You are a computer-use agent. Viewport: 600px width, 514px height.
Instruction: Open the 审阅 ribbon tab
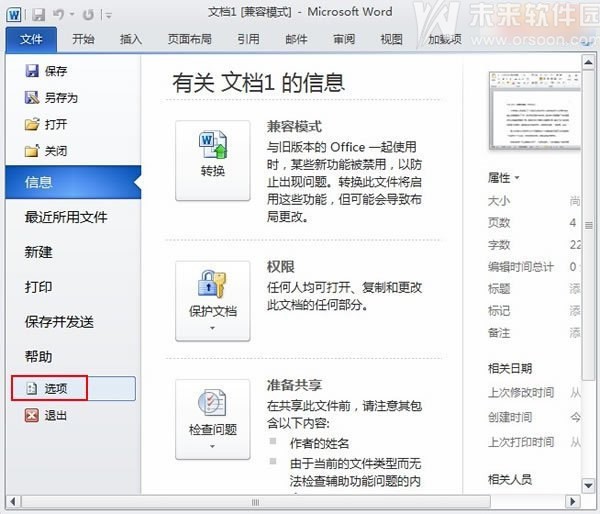click(x=344, y=39)
